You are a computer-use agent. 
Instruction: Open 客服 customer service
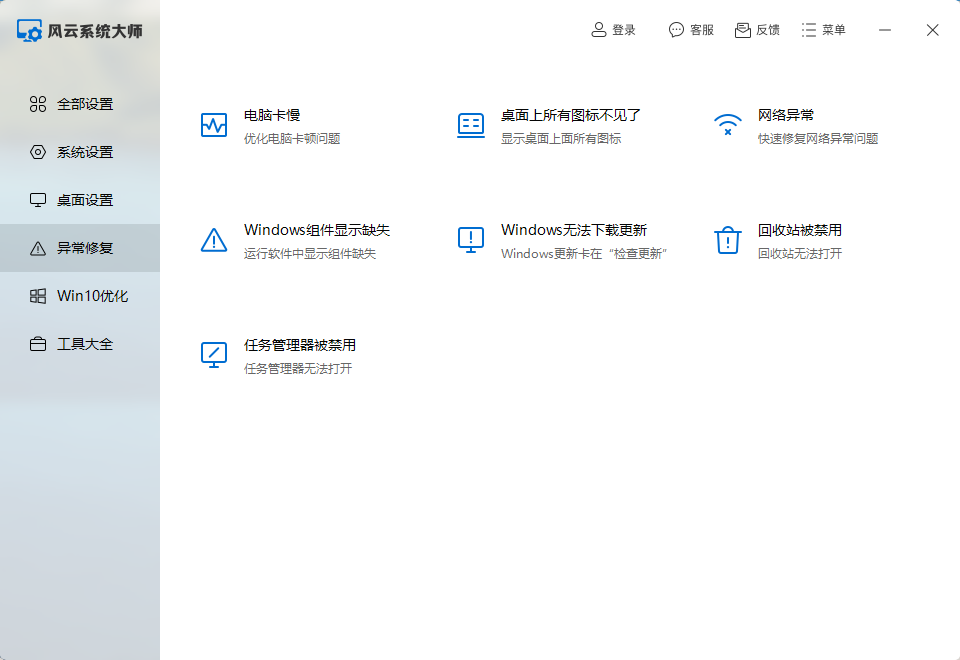click(x=691, y=30)
